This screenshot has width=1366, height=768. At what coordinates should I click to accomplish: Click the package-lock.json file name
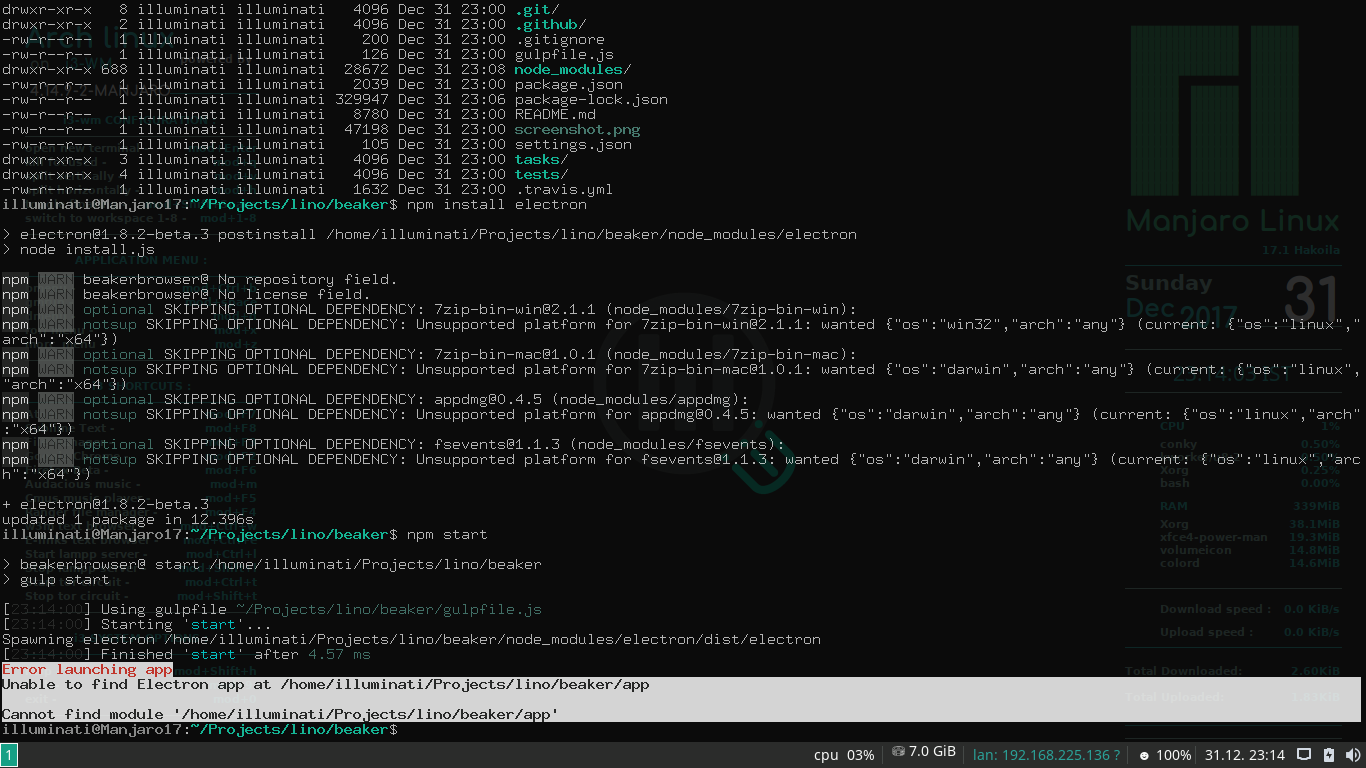591,99
